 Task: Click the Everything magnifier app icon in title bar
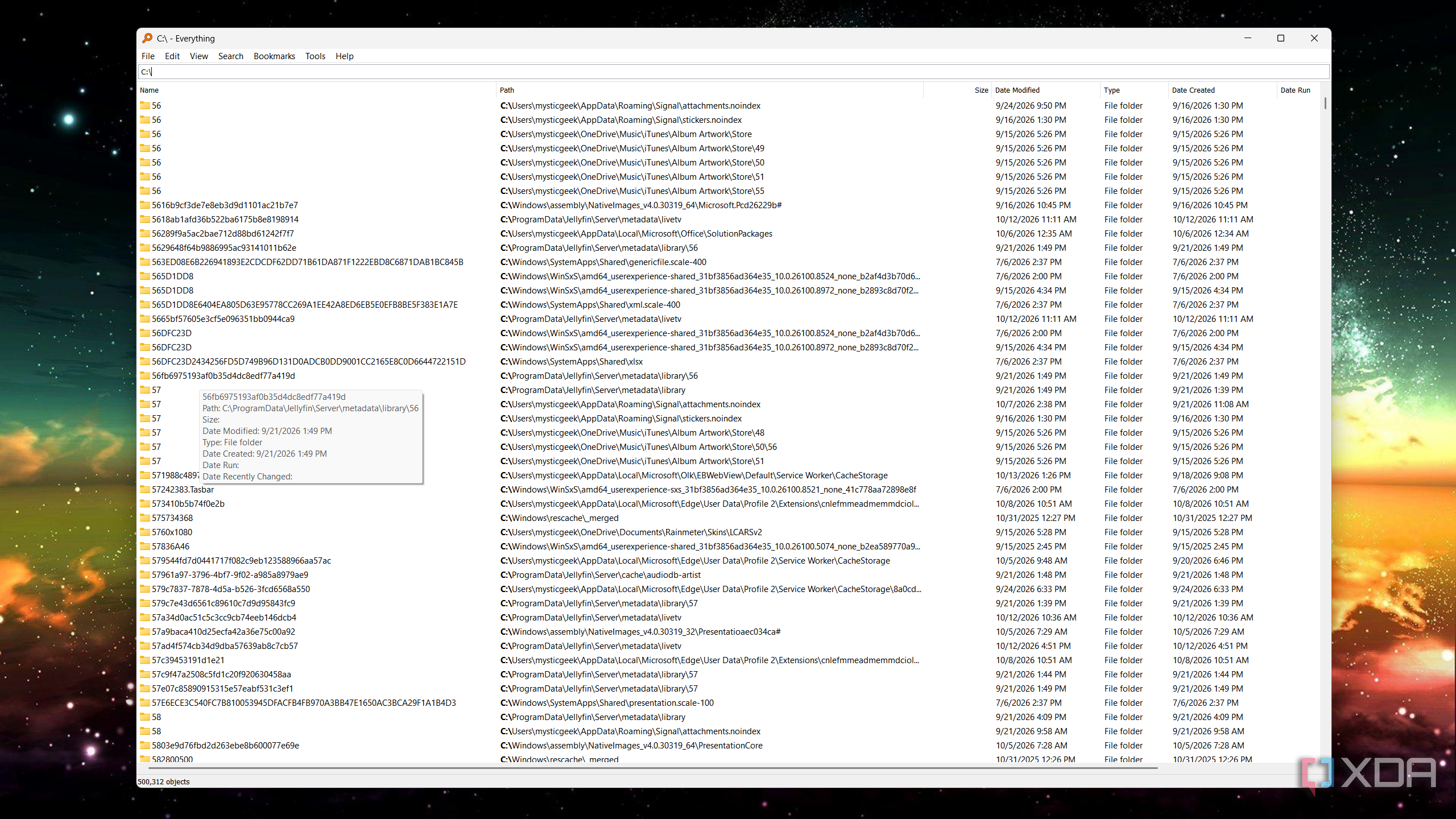coord(147,38)
